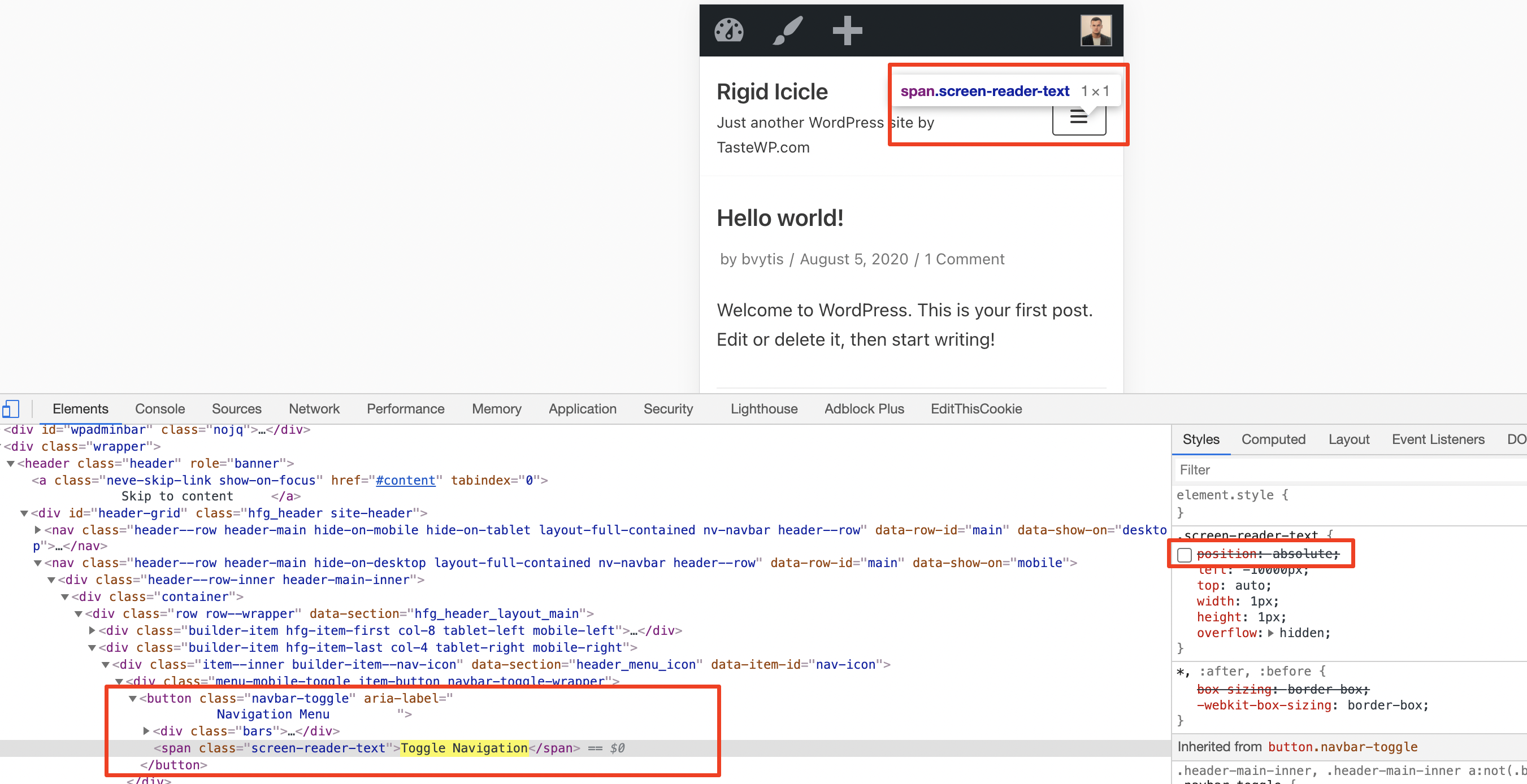The width and height of the screenshot is (1527, 784).
Task: Expand the nav hide-on-mobile element
Action: (37, 530)
